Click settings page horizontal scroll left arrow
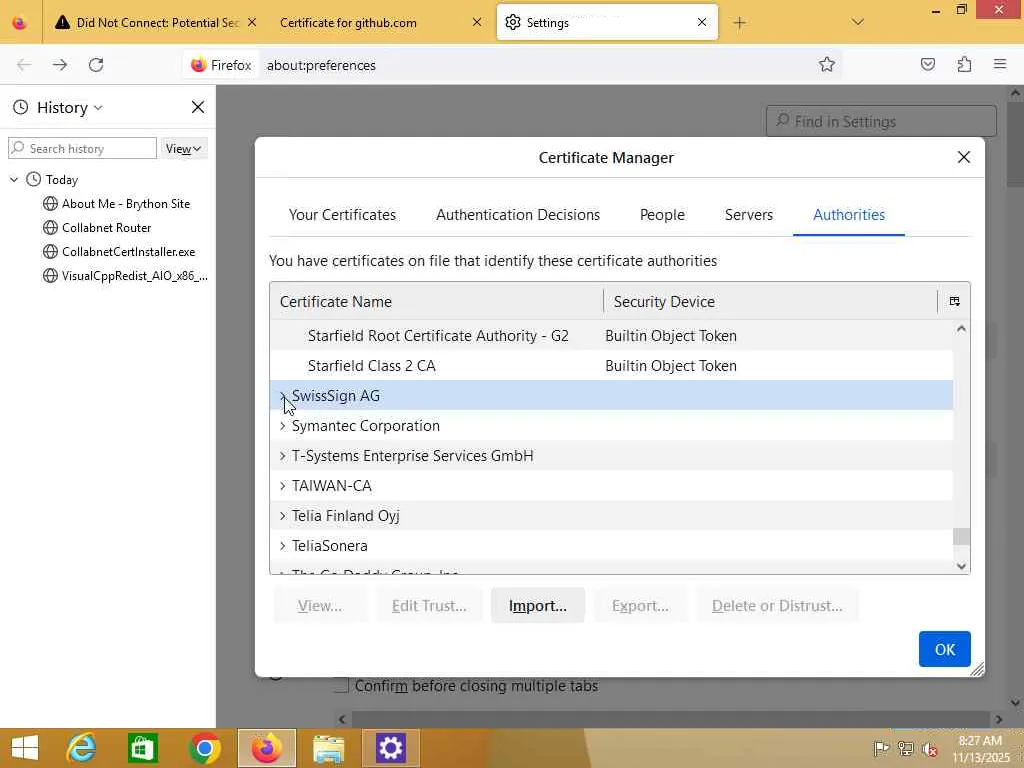 (342, 719)
